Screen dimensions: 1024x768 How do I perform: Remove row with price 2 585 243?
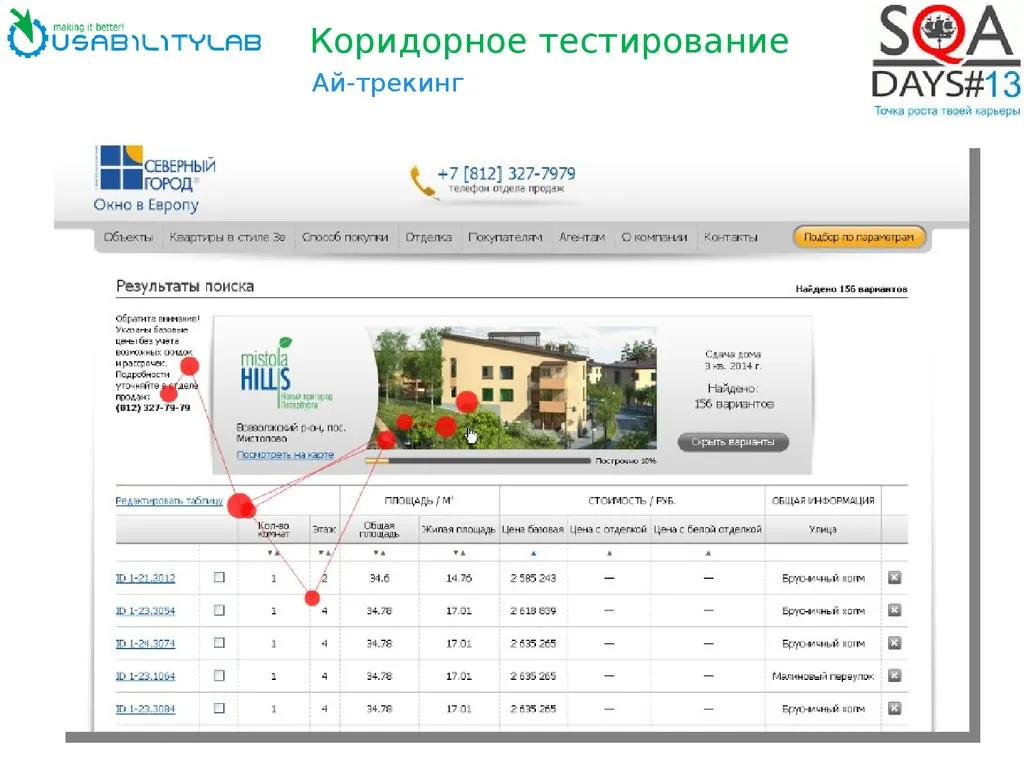(895, 577)
